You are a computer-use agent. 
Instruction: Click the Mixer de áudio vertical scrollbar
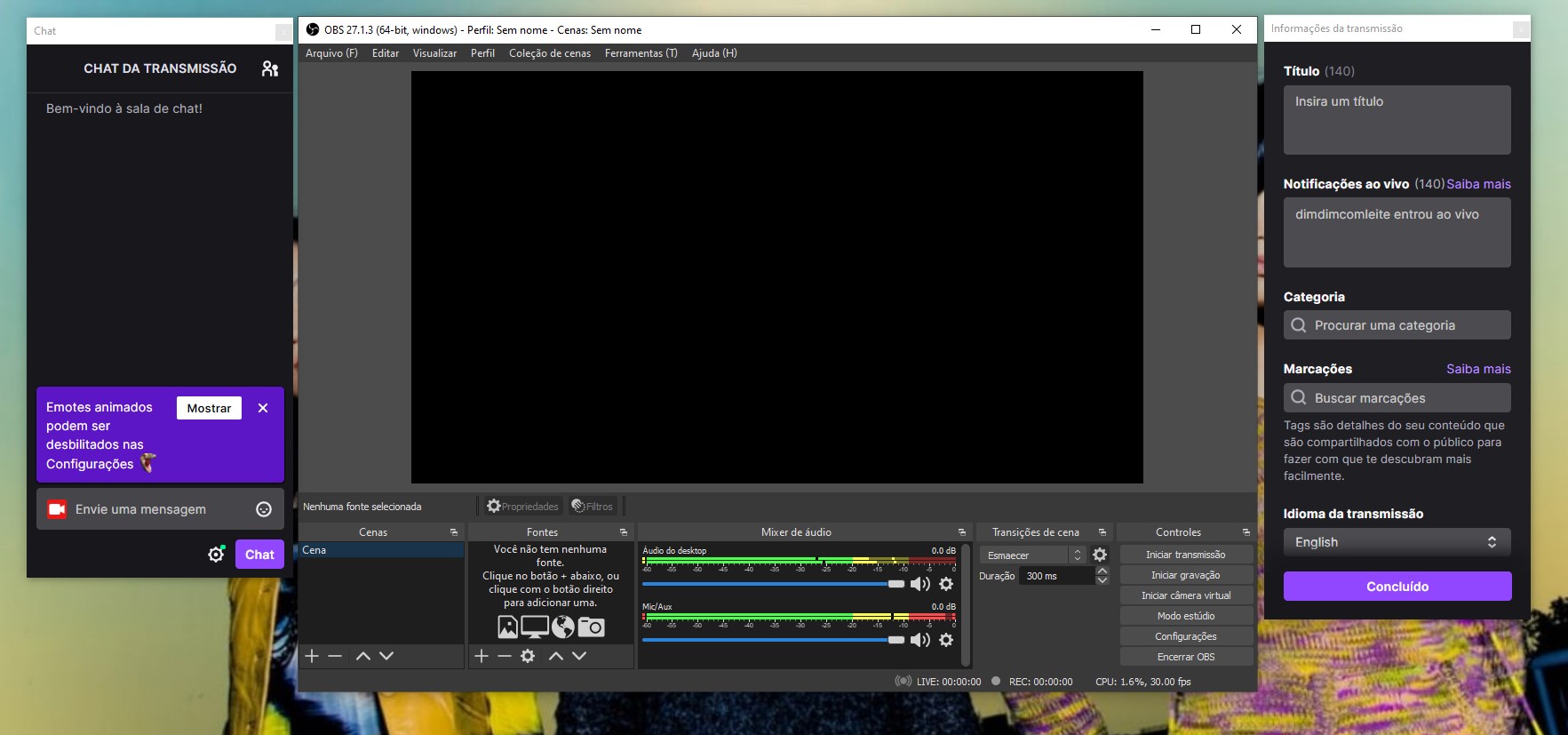coord(967,604)
